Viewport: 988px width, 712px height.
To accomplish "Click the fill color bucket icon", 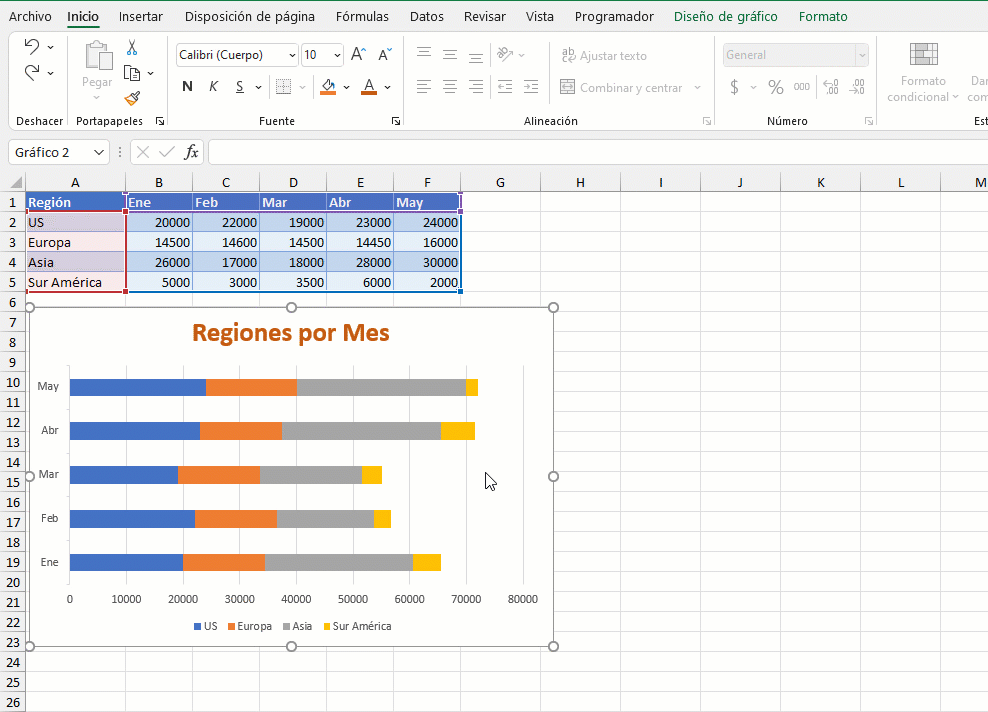I will click(328, 87).
